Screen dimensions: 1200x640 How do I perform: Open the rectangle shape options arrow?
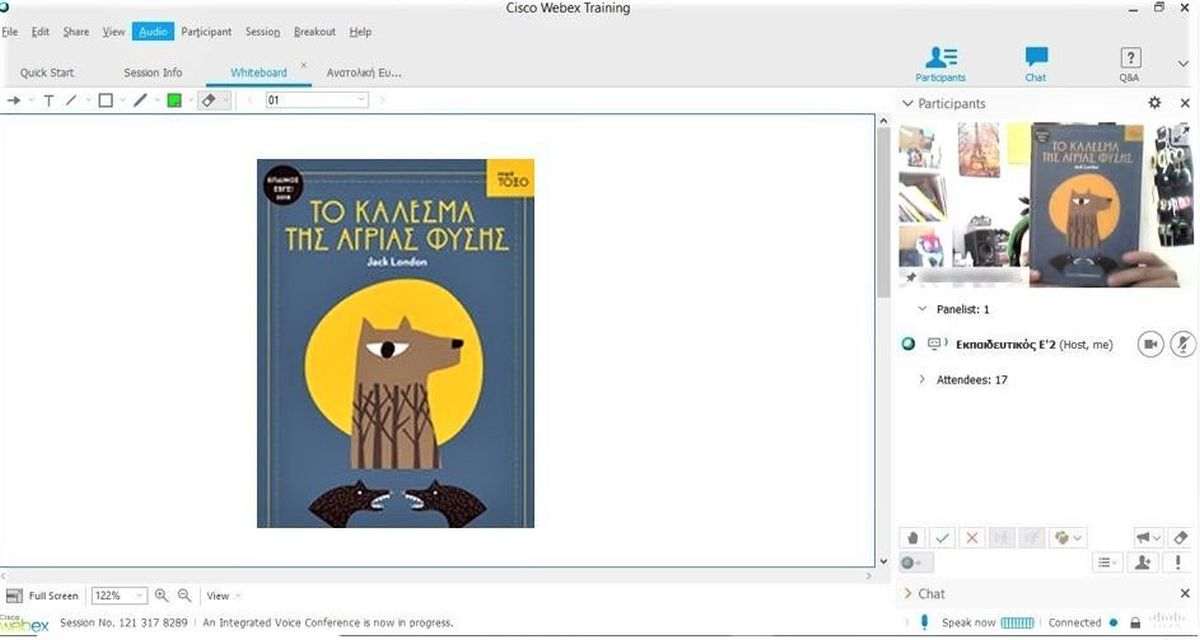click(122, 100)
